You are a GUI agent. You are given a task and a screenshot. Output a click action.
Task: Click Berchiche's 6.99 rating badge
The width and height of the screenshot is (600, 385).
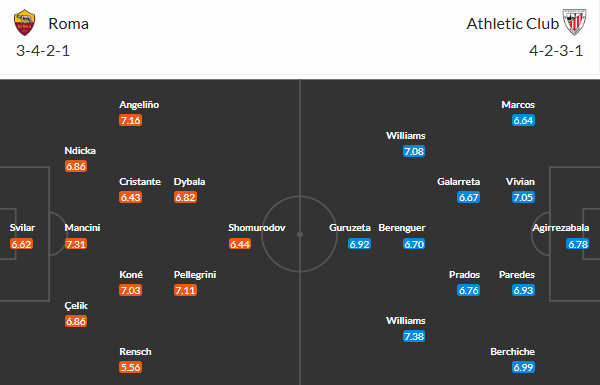point(523,367)
